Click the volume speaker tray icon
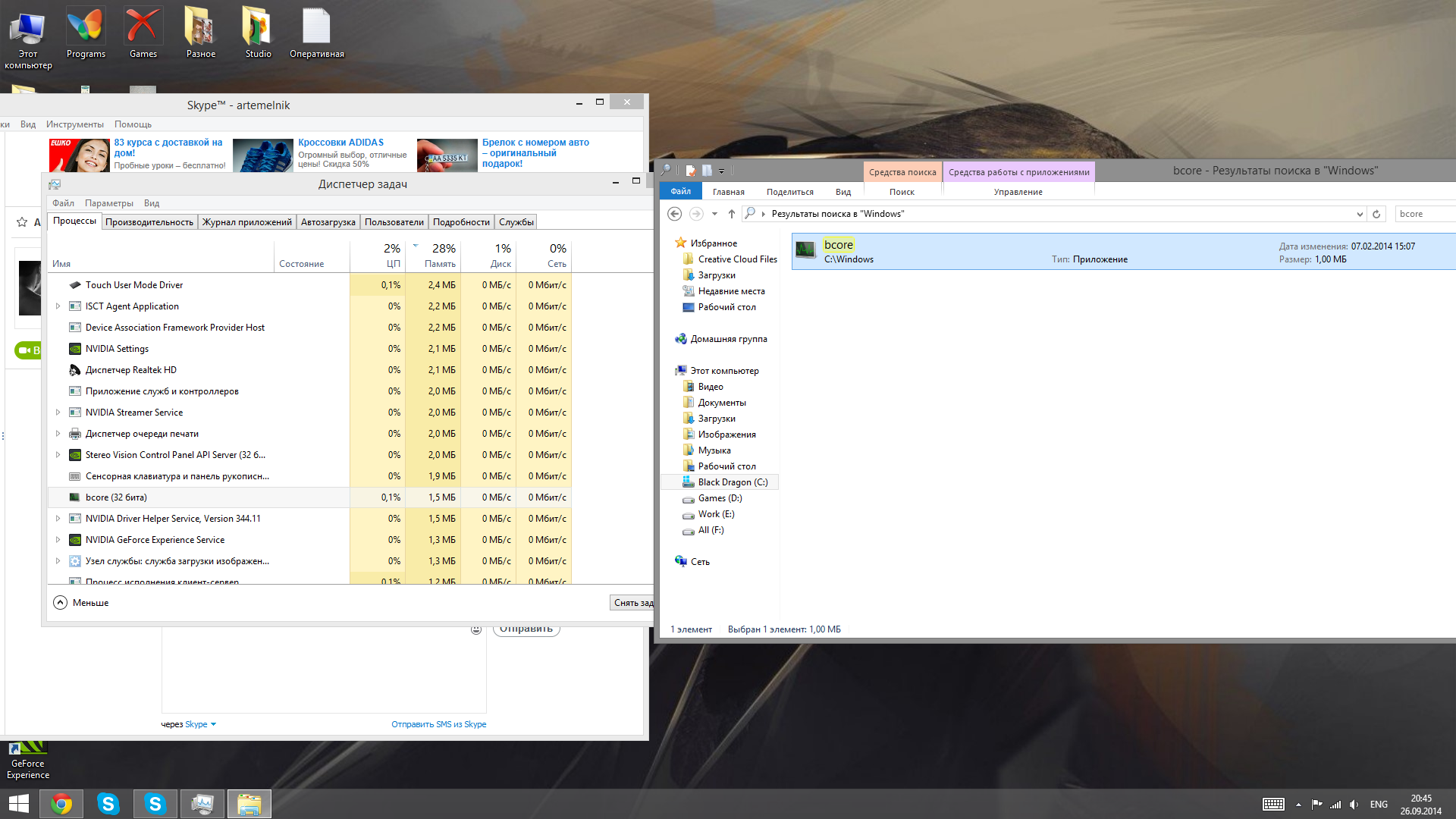This screenshot has height=819, width=1456. point(1354,805)
